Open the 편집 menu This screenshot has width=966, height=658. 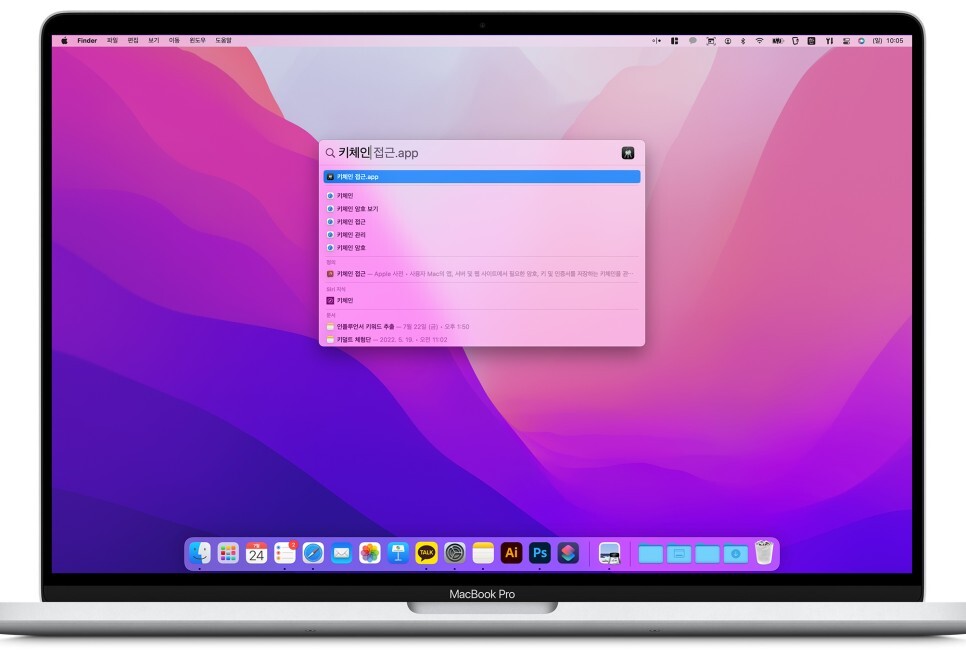(133, 41)
